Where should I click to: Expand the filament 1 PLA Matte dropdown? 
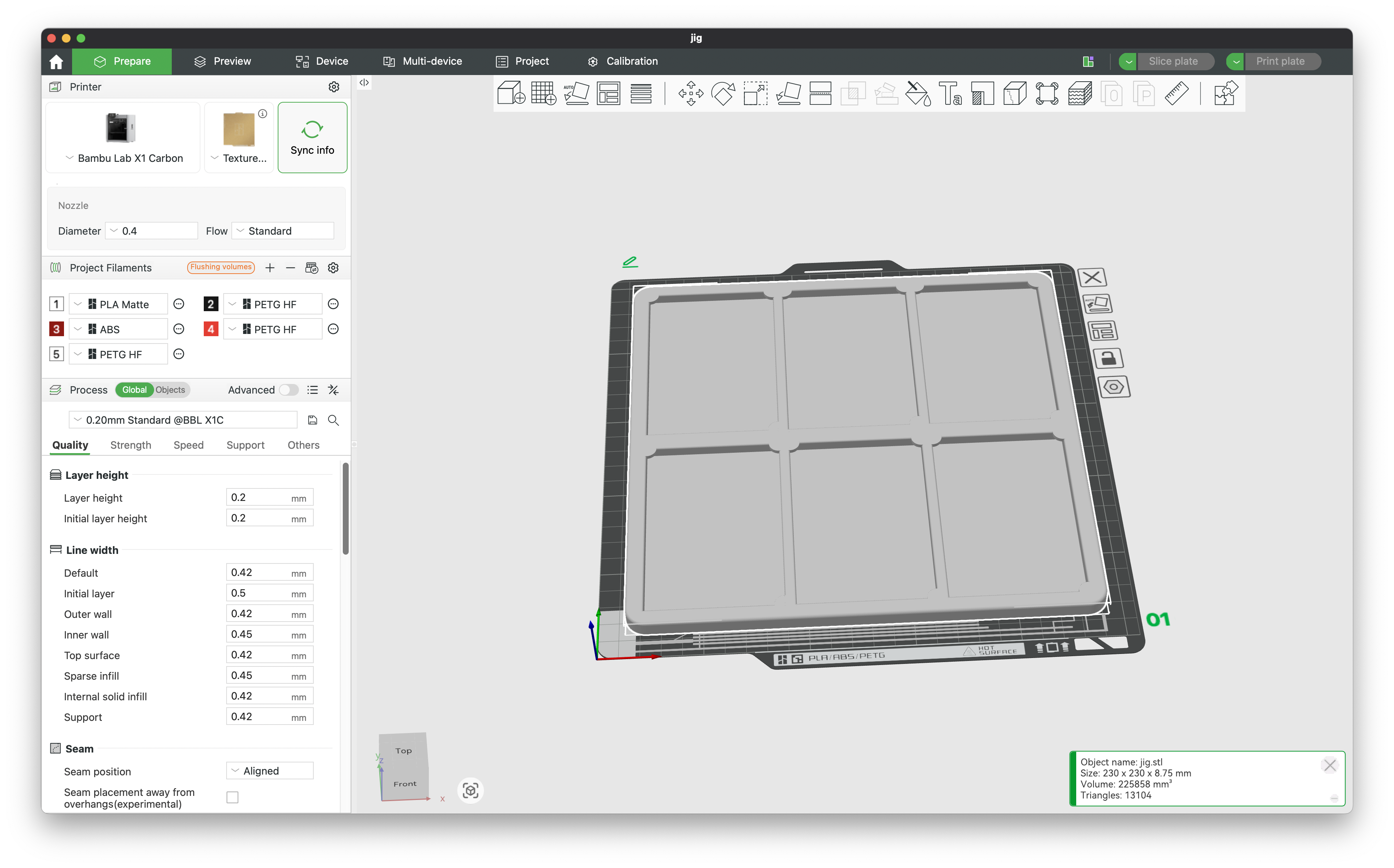(x=79, y=304)
